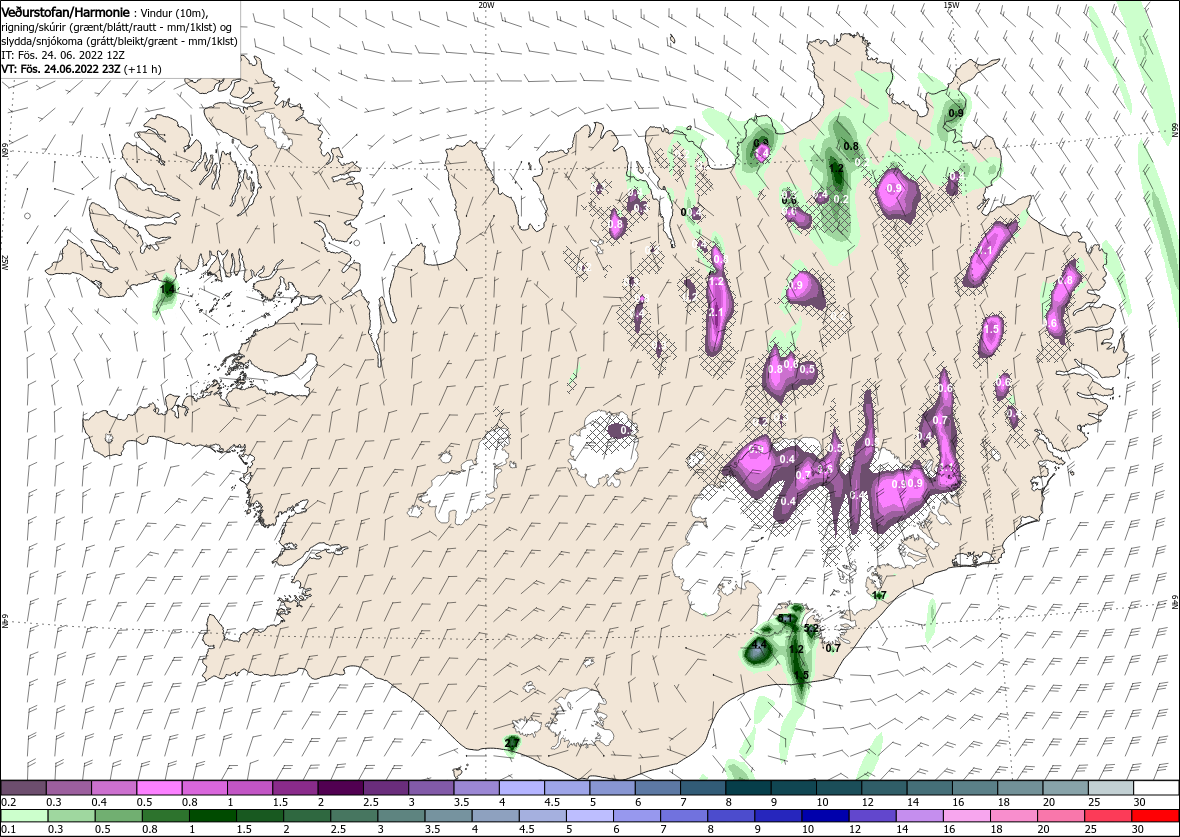Click the 30 label in the lower legend
Viewport: 1180px width, 837px height.
1138,830
